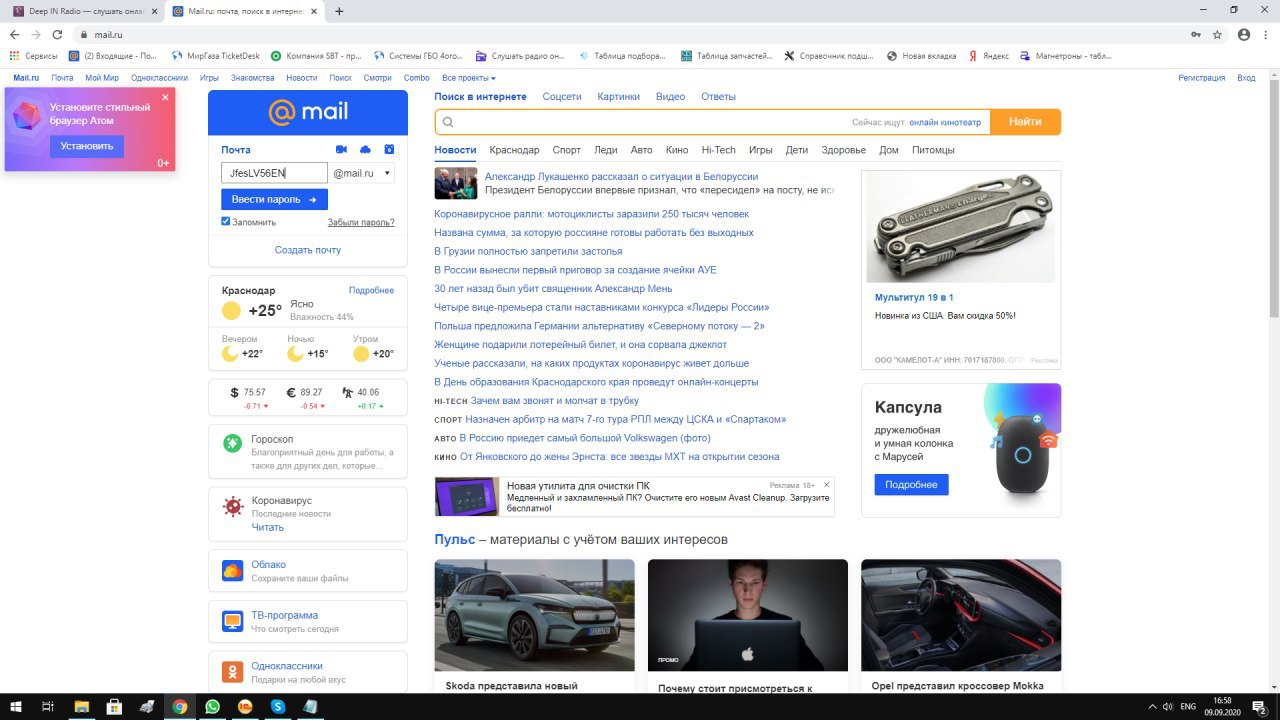Select the Спорт news tab
Image resolution: width=1280 pixels, height=720 pixels.
point(566,150)
